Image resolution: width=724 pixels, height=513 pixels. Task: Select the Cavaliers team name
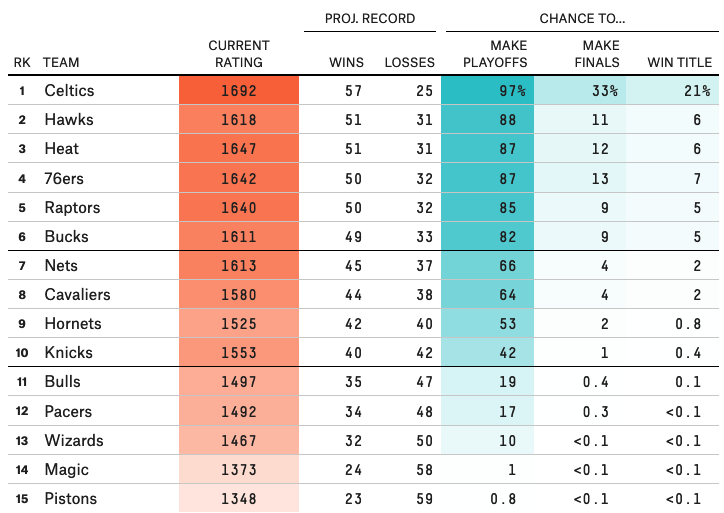click(77, 295)
